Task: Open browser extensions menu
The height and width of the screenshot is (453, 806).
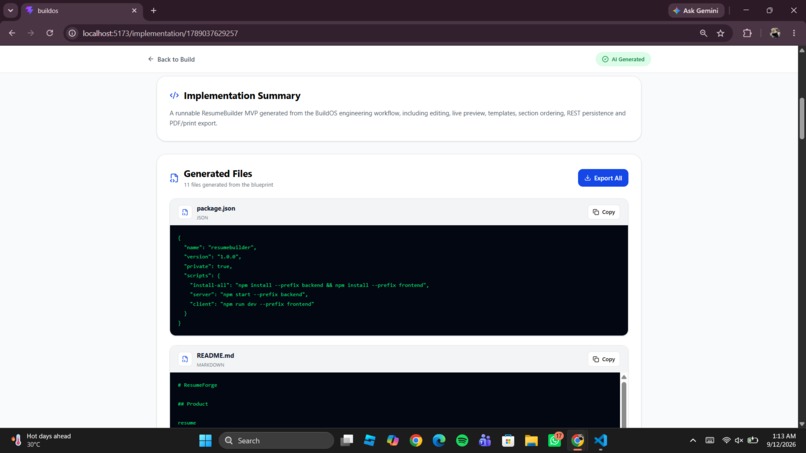Action: click(747, 33)
